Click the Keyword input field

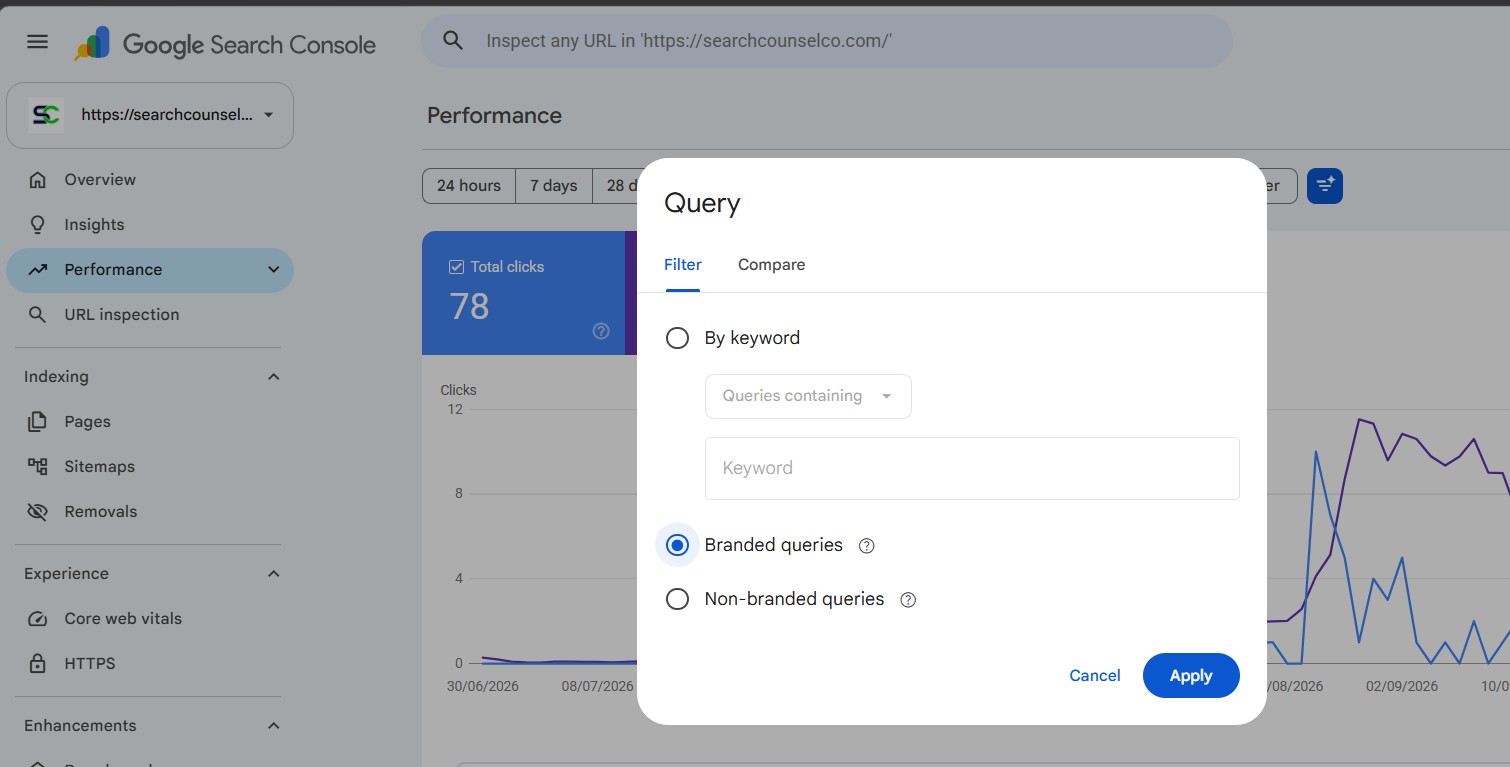pos(972,468)
